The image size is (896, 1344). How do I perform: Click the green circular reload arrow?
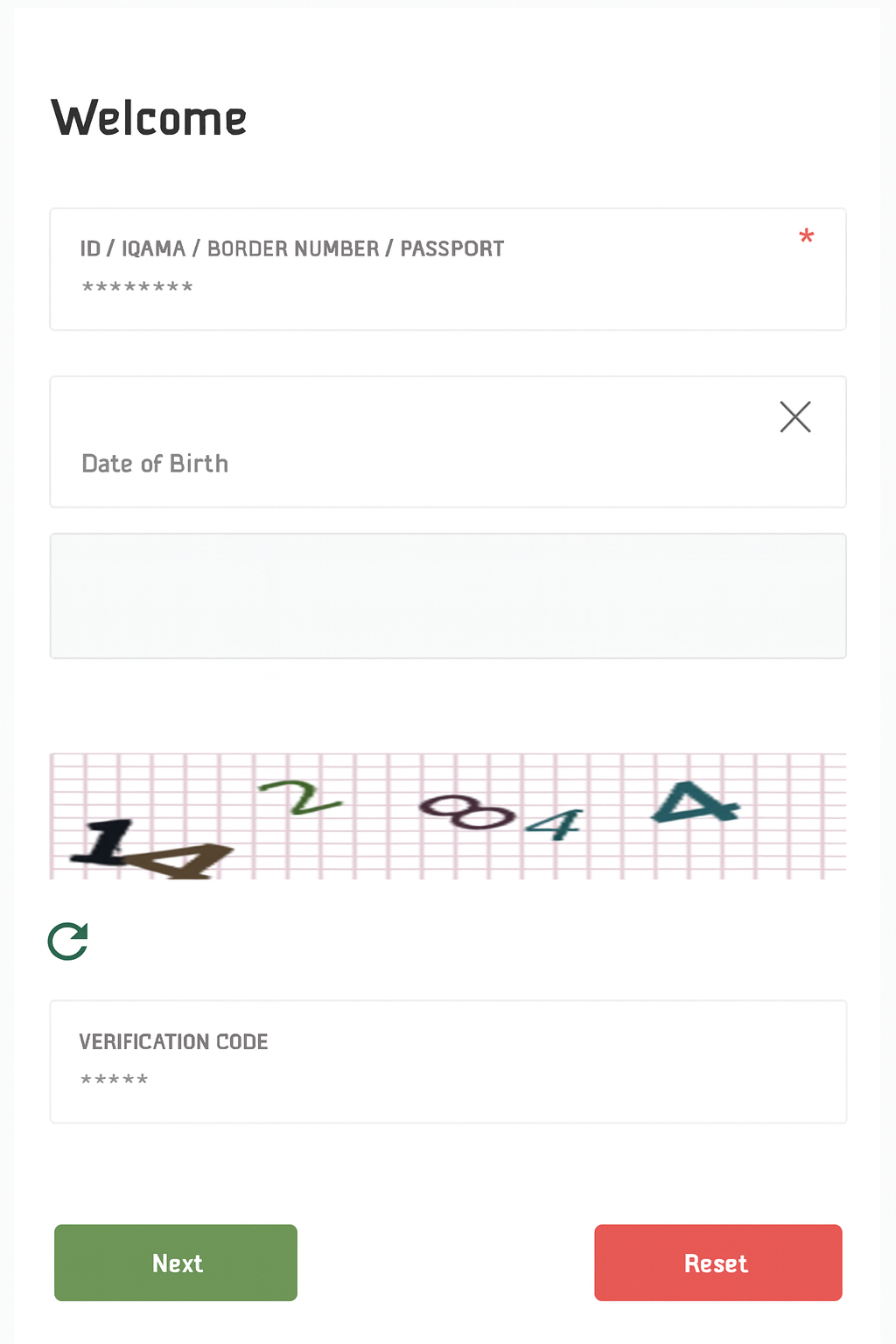click(67, 941)
